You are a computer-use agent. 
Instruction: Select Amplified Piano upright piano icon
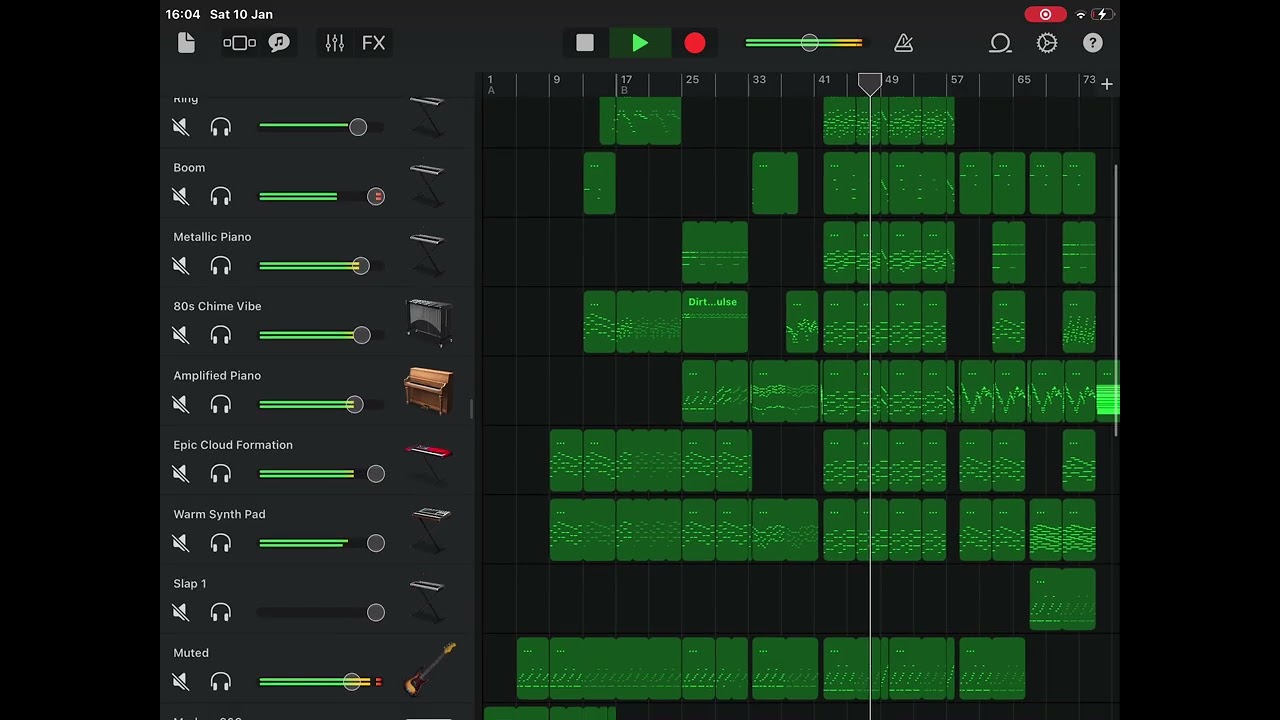coord(429,391)
